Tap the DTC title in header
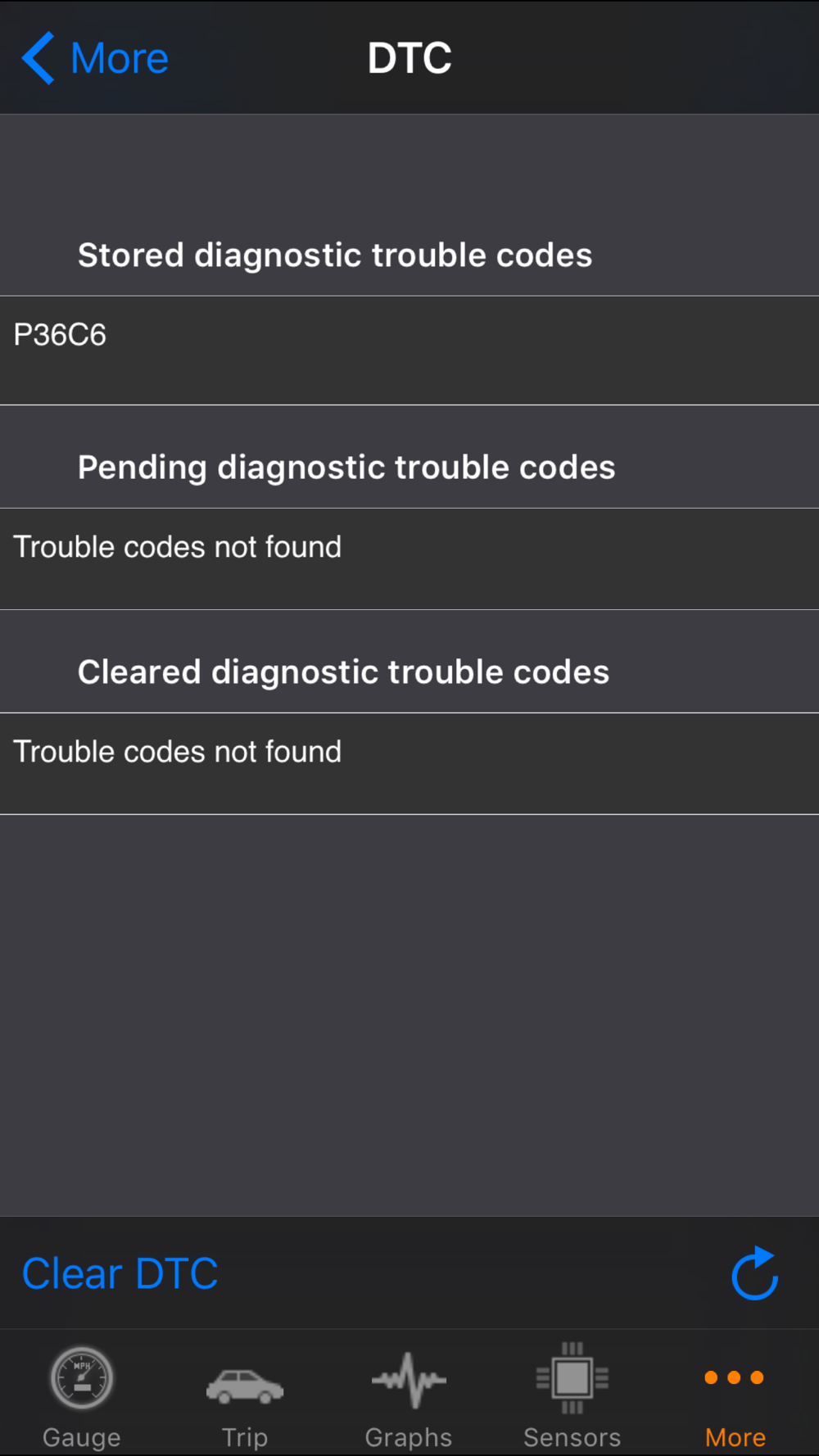The width and height of the screenshot is (819, 1456). 409,58
